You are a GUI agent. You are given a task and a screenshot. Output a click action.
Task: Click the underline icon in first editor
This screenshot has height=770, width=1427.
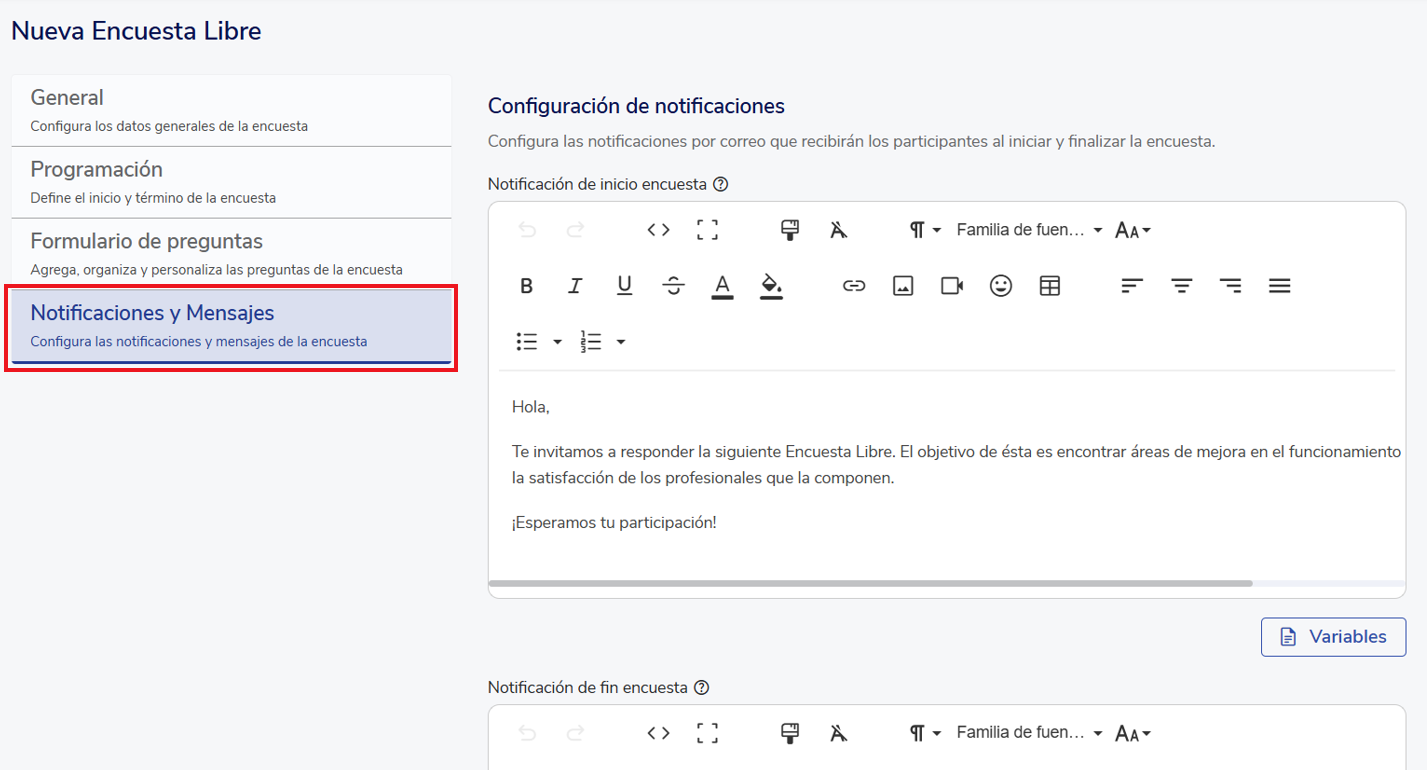[x=624, y=287]
